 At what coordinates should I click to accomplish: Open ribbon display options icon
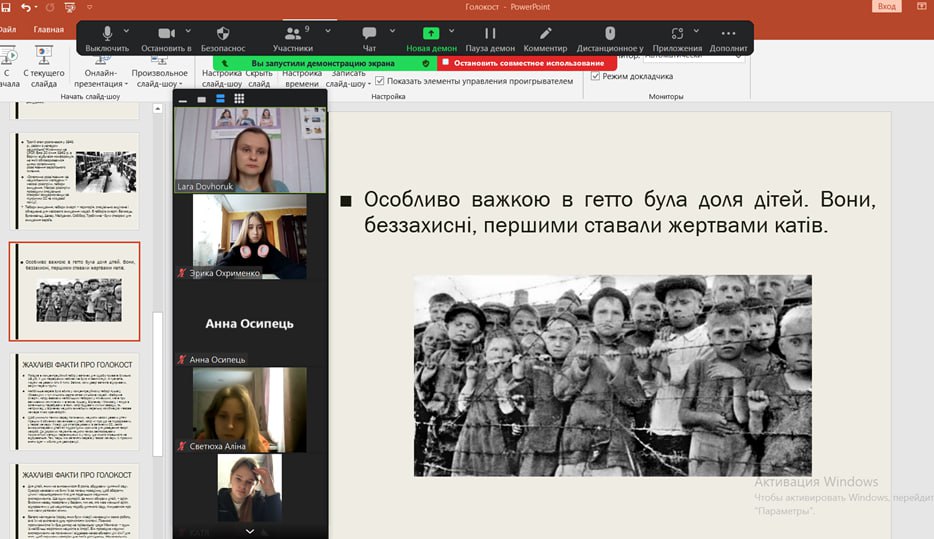(921, 7)
